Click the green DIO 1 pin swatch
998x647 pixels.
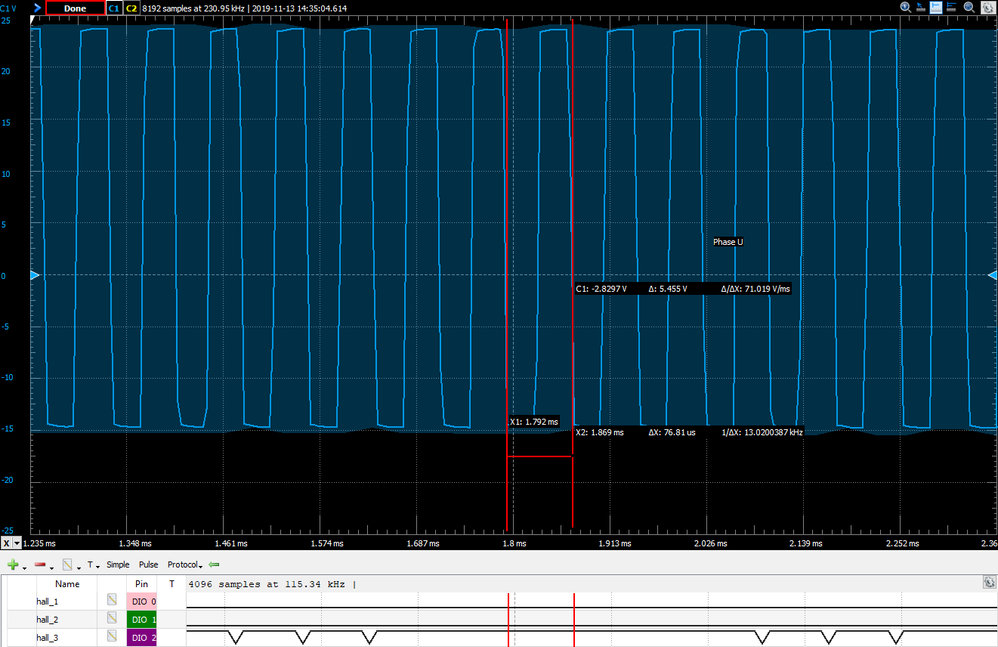141,619
